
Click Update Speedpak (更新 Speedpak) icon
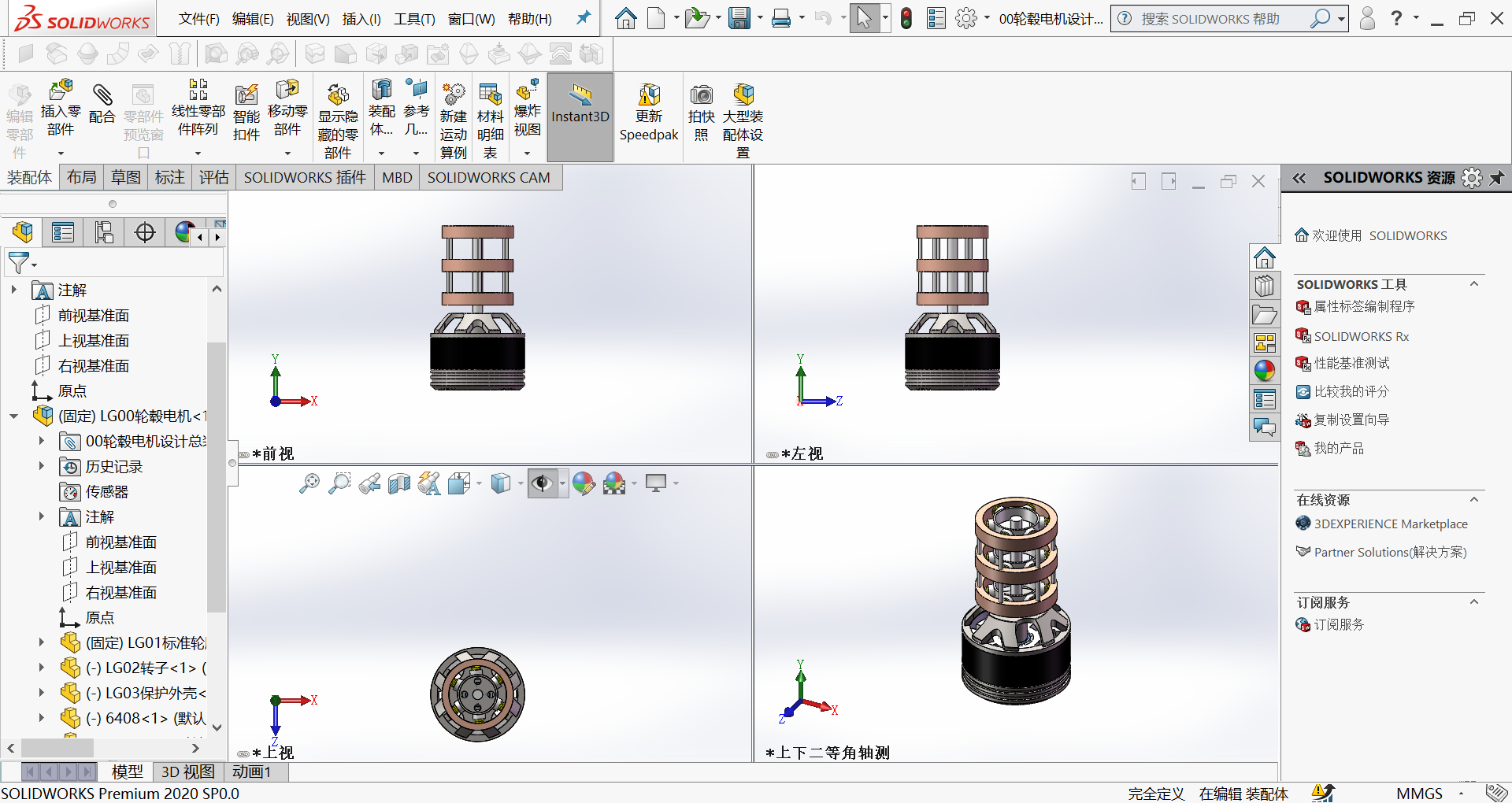click(649, 113)
